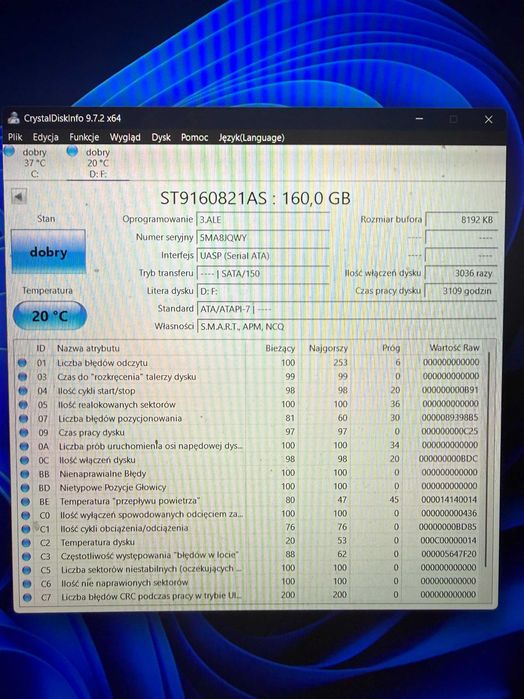Click the Oprogramowanie field showing 3.ALE

[263, 219]
